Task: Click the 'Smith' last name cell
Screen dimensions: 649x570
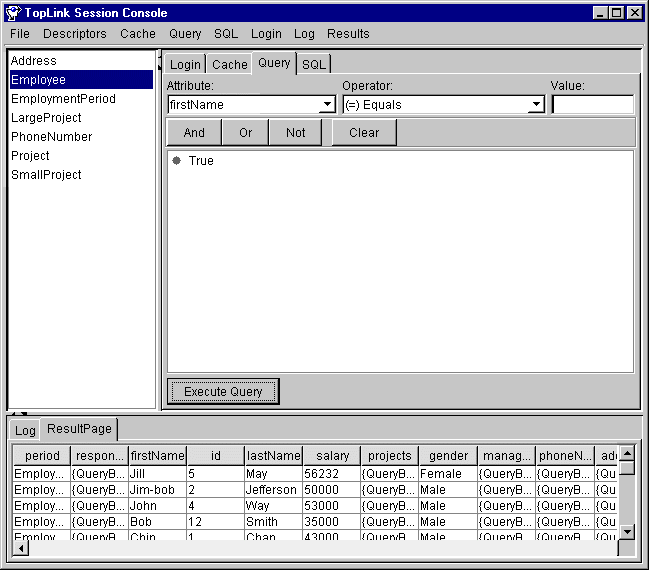Action: coord(274,522)
